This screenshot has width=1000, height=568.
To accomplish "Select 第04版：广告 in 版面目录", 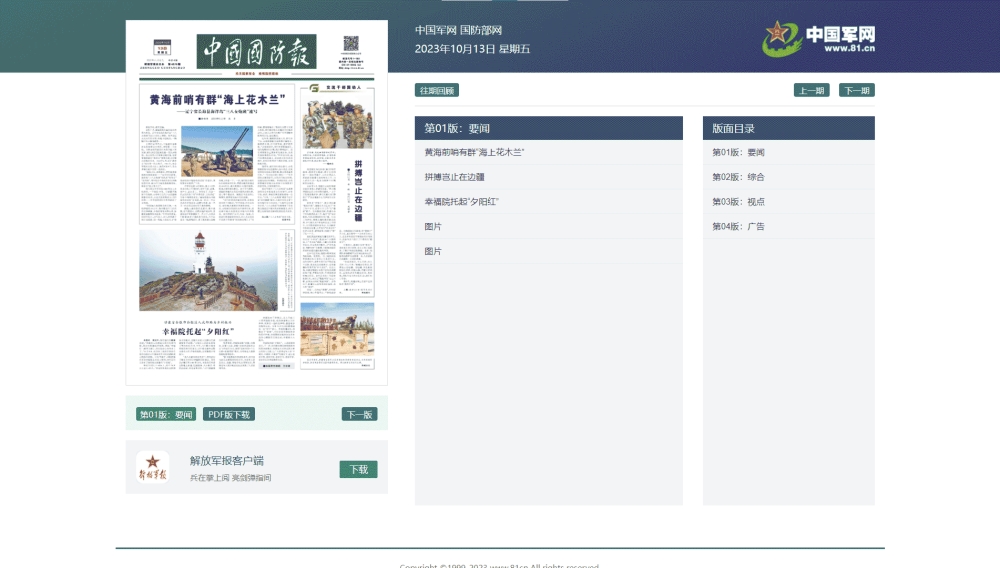I will (739, 226).
